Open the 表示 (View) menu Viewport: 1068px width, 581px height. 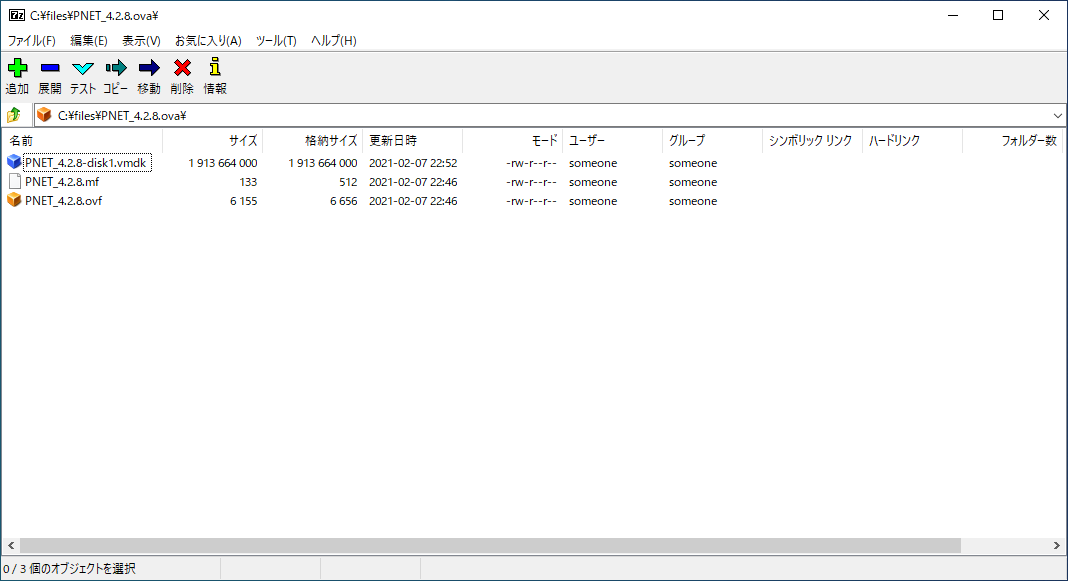[x=140, y=40]
